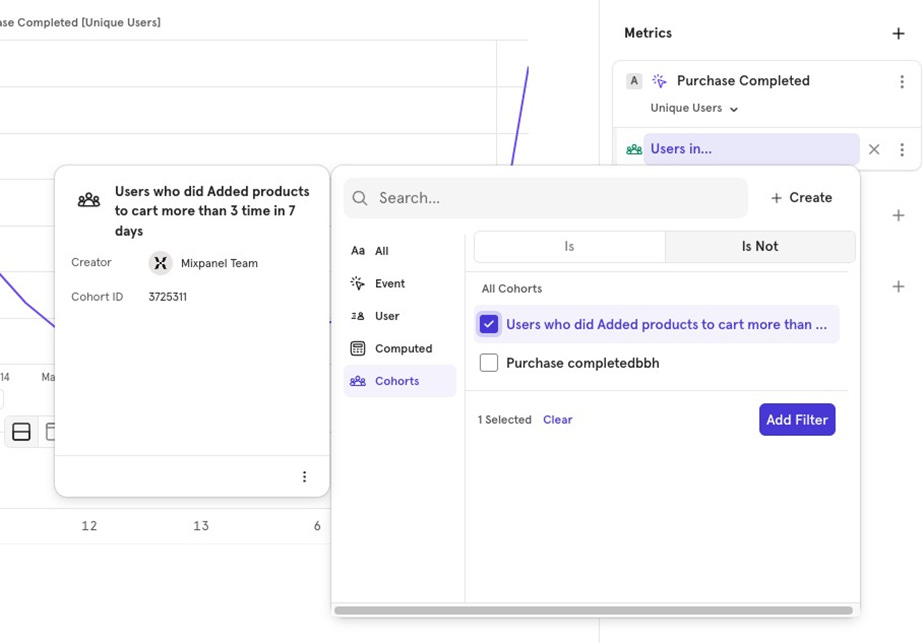The height and width of the screenshot is (643, 923).
Task: Select the User category
Action: pos(400,316)
